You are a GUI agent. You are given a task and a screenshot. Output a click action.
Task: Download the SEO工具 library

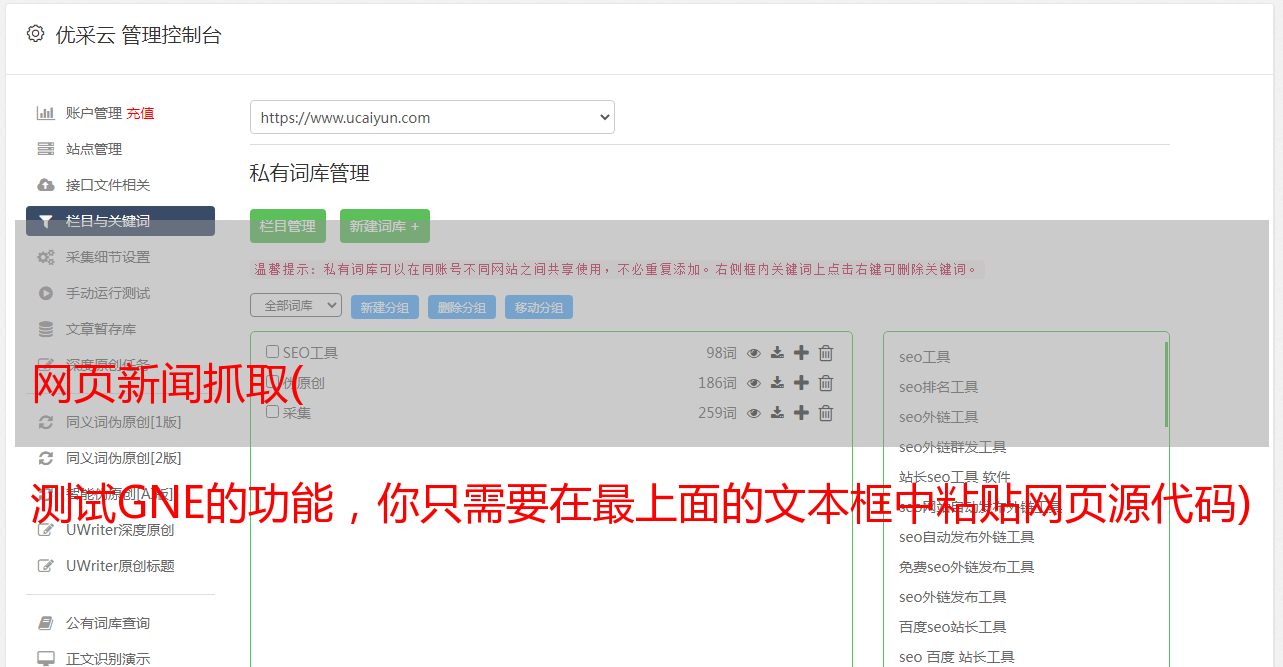pos(777,353)
